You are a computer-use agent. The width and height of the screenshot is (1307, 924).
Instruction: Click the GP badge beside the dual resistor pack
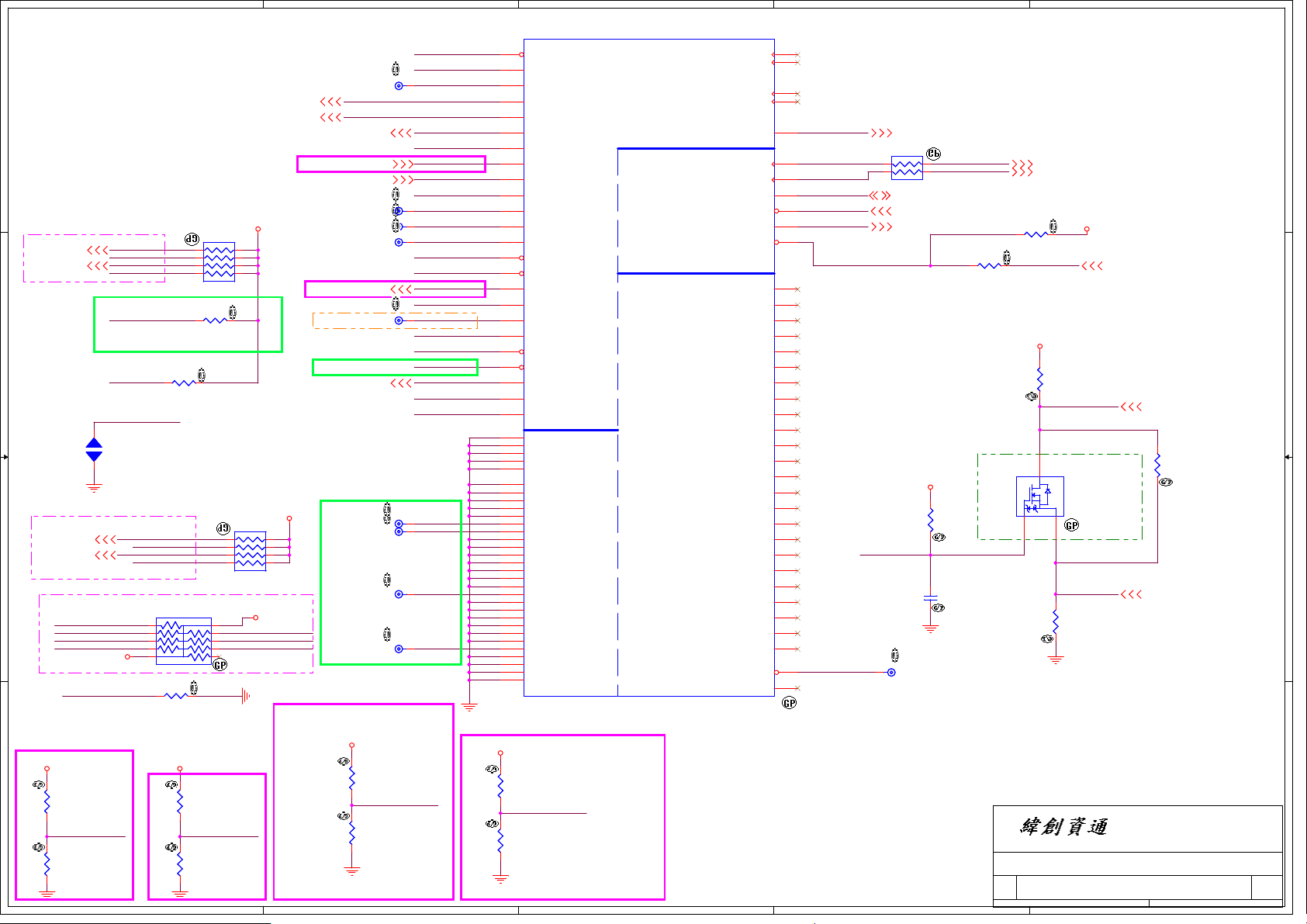pyautogui.click(x=220, y=665)
